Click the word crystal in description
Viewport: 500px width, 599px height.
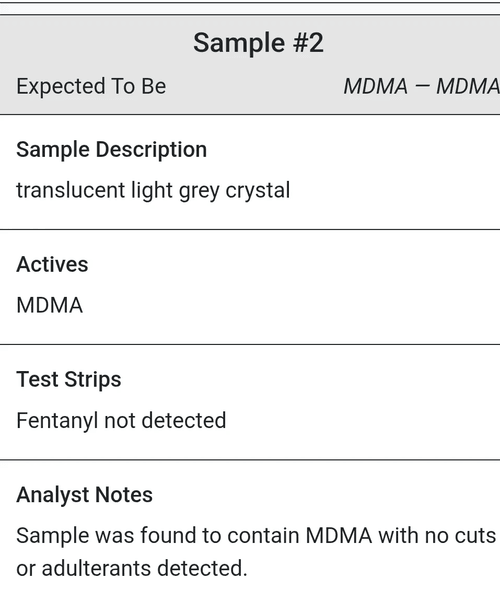pos(258,191)
